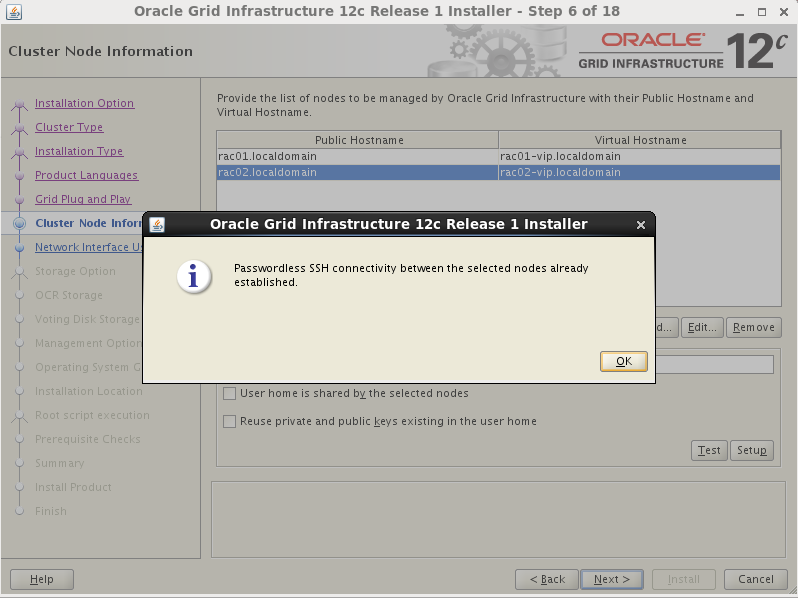The width and height of the screenshot is (798, 598).
Task: Select the Cluster Node Information step
Action: (x=89, y=223)
